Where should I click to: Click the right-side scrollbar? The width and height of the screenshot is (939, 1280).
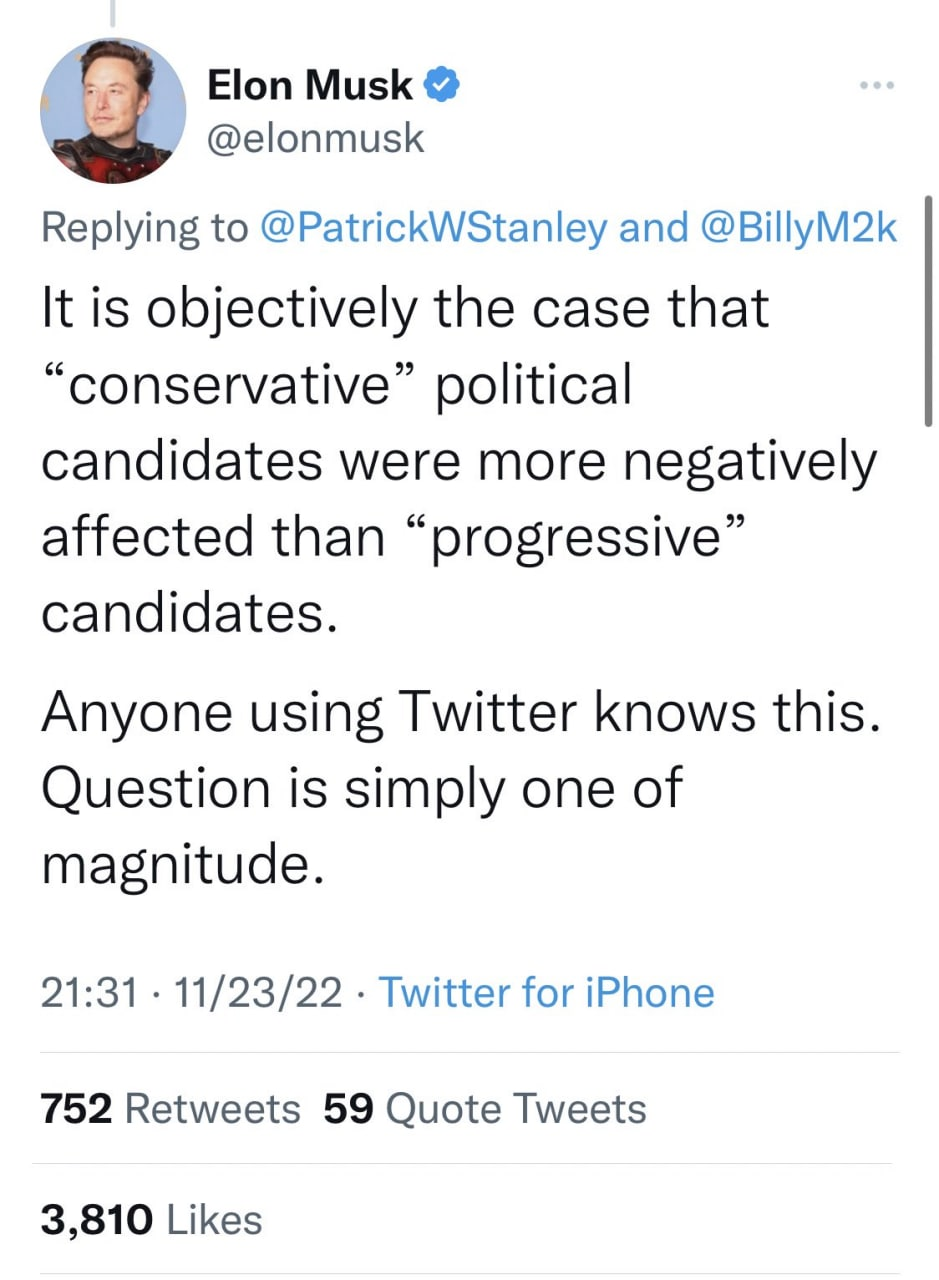click(x=930, y=310)
